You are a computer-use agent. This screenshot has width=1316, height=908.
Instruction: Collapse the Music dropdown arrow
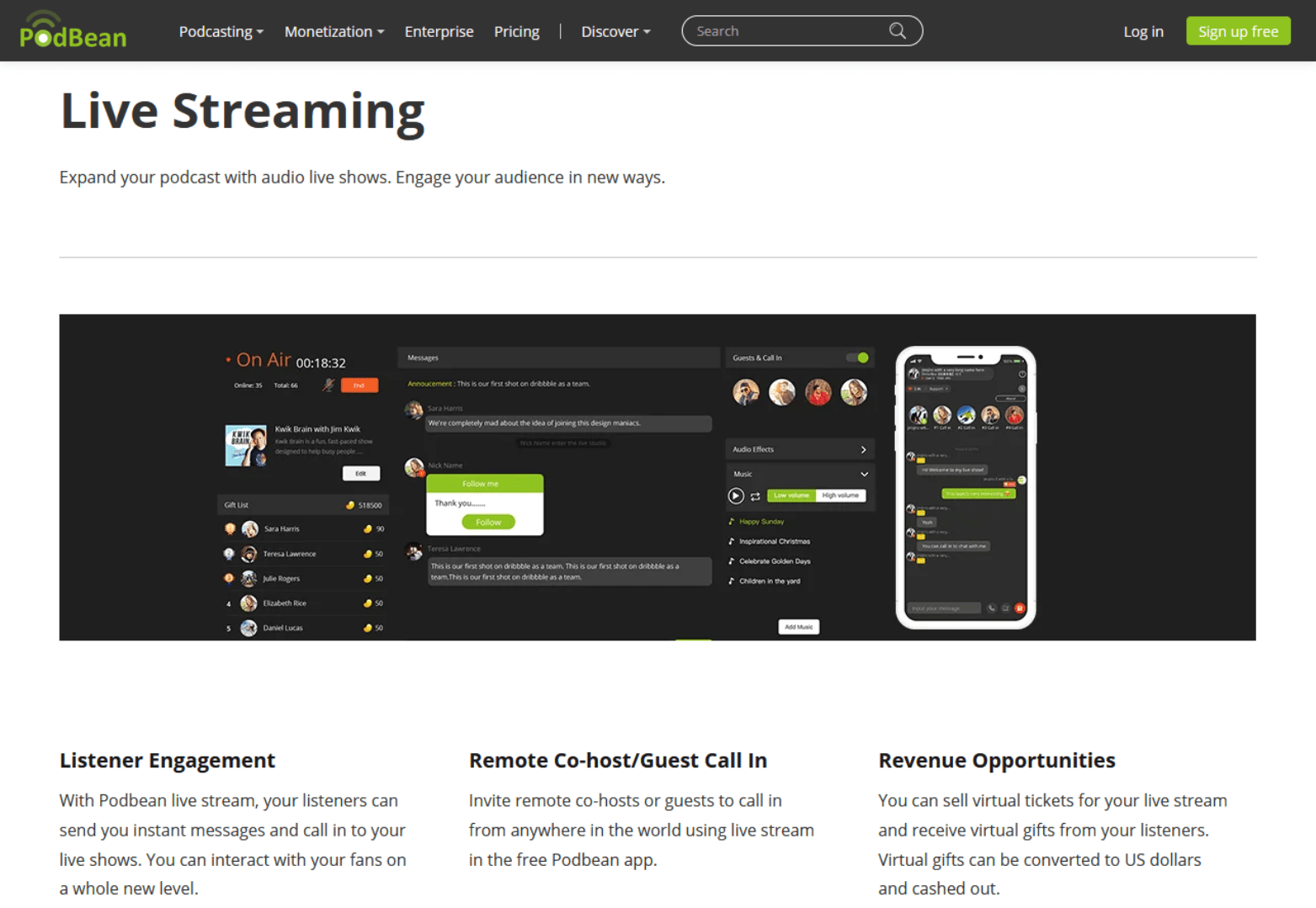tap(864, 474)
